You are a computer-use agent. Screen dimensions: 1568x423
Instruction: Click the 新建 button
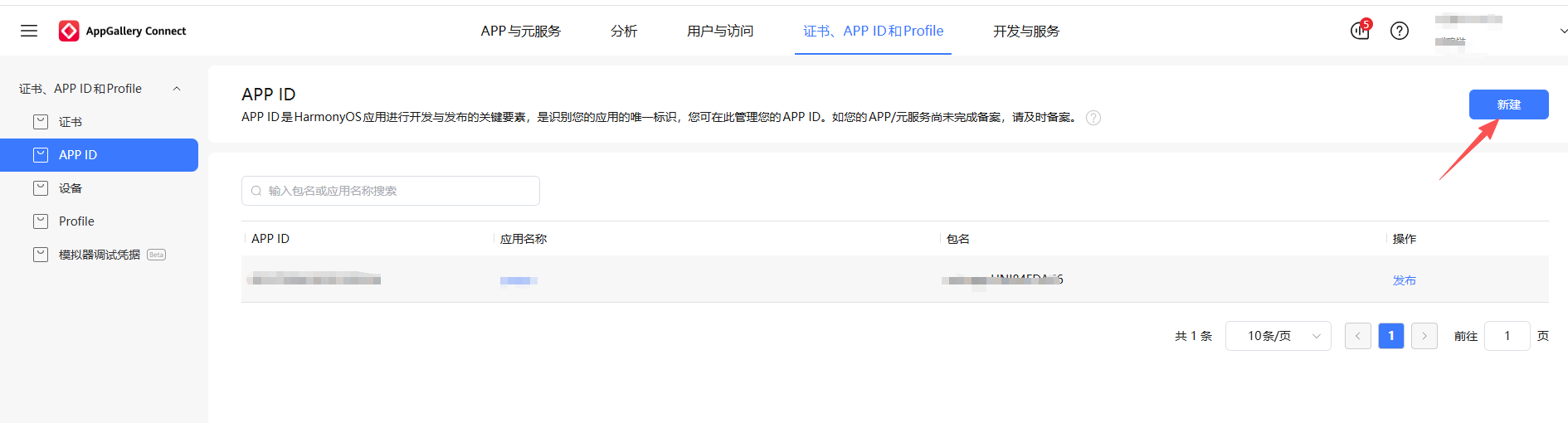coord(1508,105)
